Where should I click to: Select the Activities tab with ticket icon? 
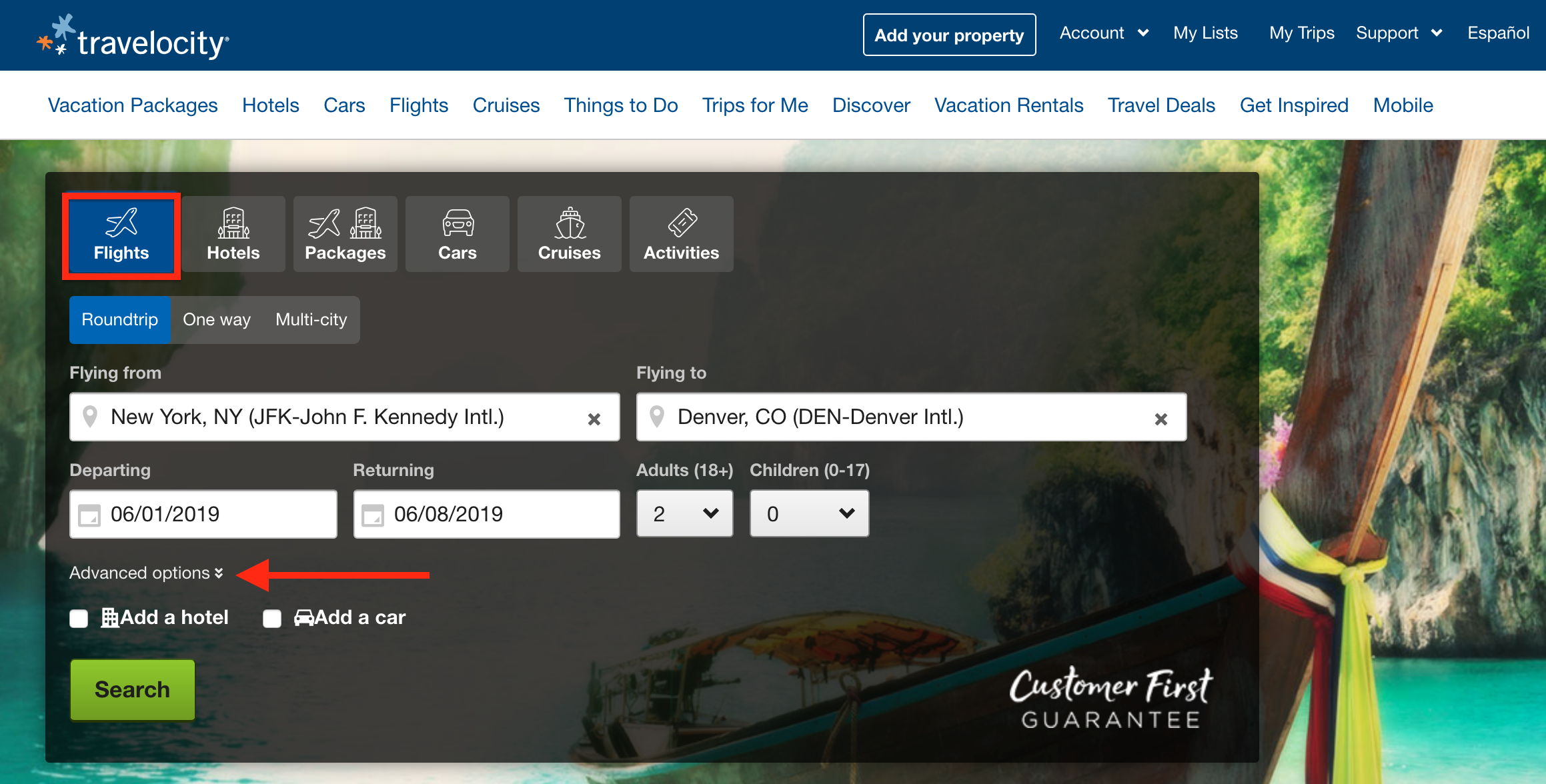point(682,234)
